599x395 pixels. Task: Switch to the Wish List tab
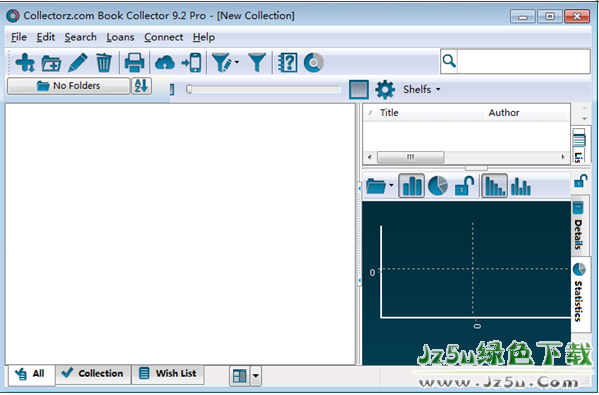pos(168,373)
